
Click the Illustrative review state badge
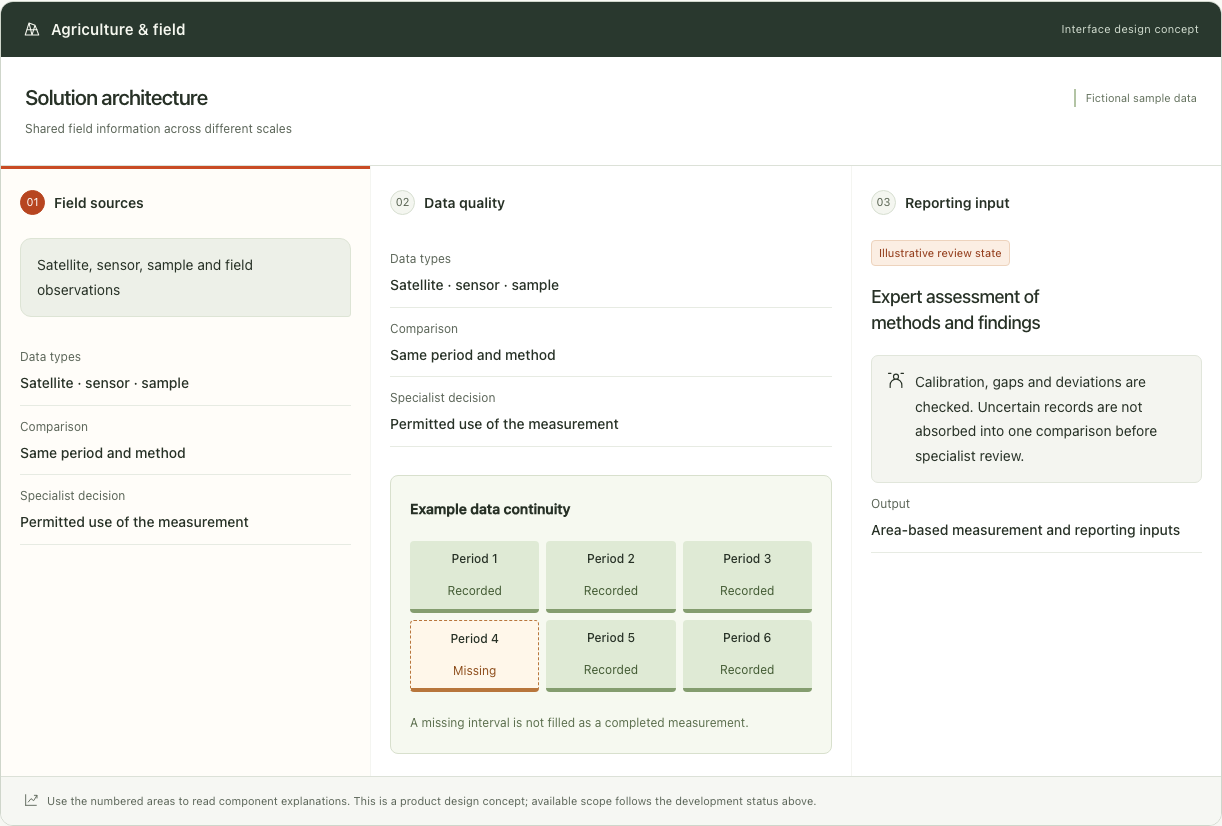(940, 253)
